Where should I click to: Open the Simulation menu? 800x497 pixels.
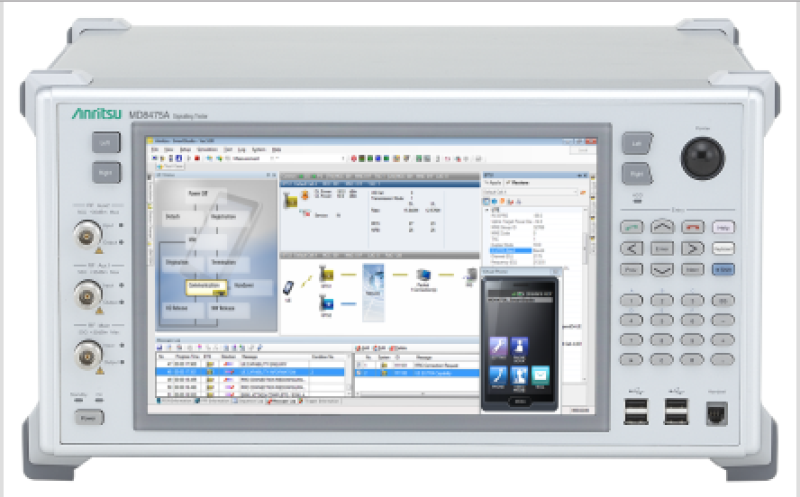[208, 150]
